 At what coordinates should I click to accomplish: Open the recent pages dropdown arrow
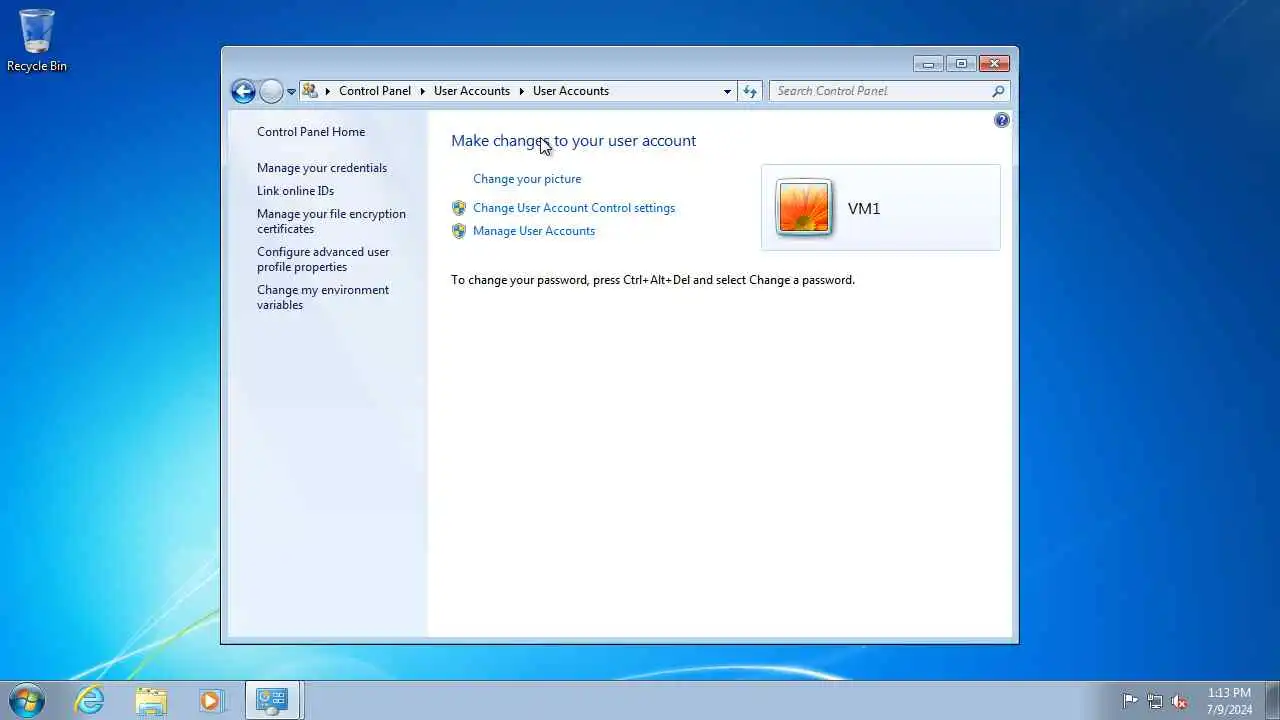(291, 91)
